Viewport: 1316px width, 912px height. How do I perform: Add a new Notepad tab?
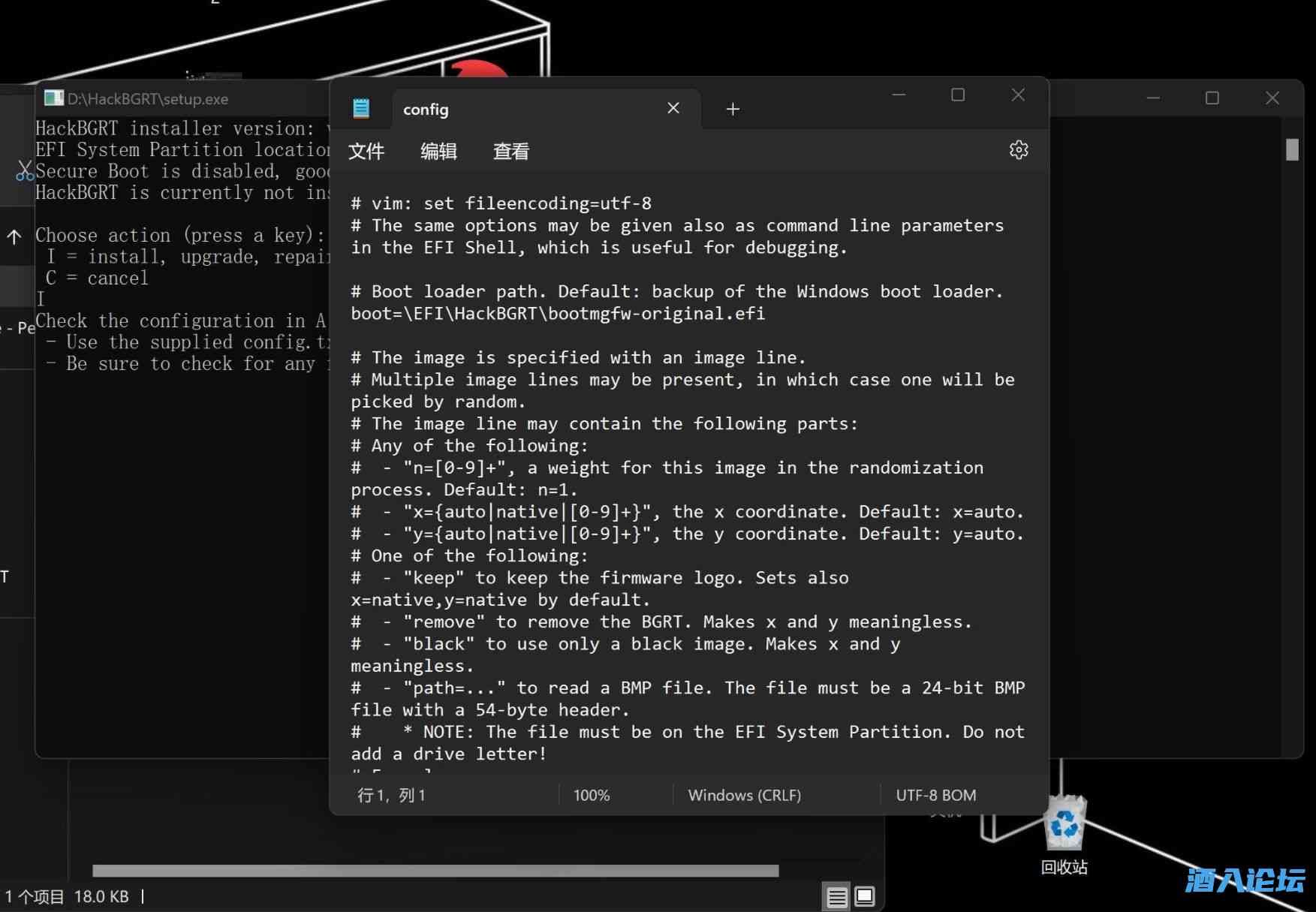(733, 110)
